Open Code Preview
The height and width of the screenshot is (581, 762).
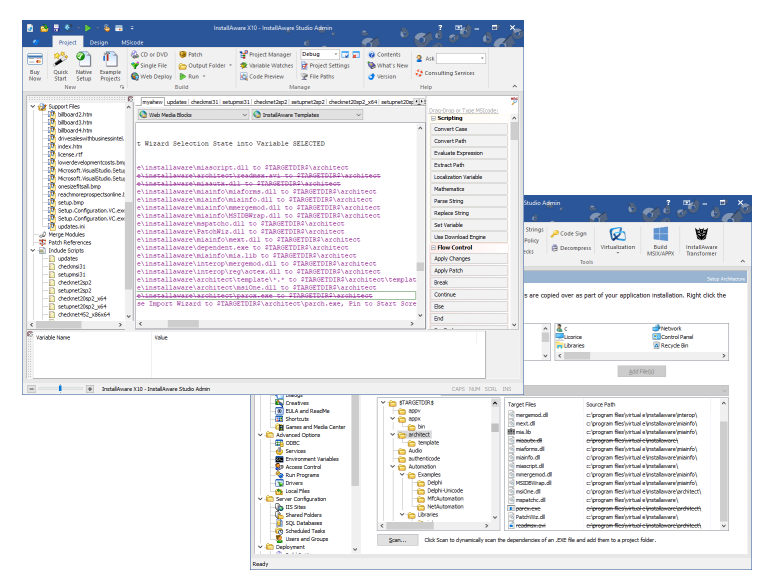262,77
